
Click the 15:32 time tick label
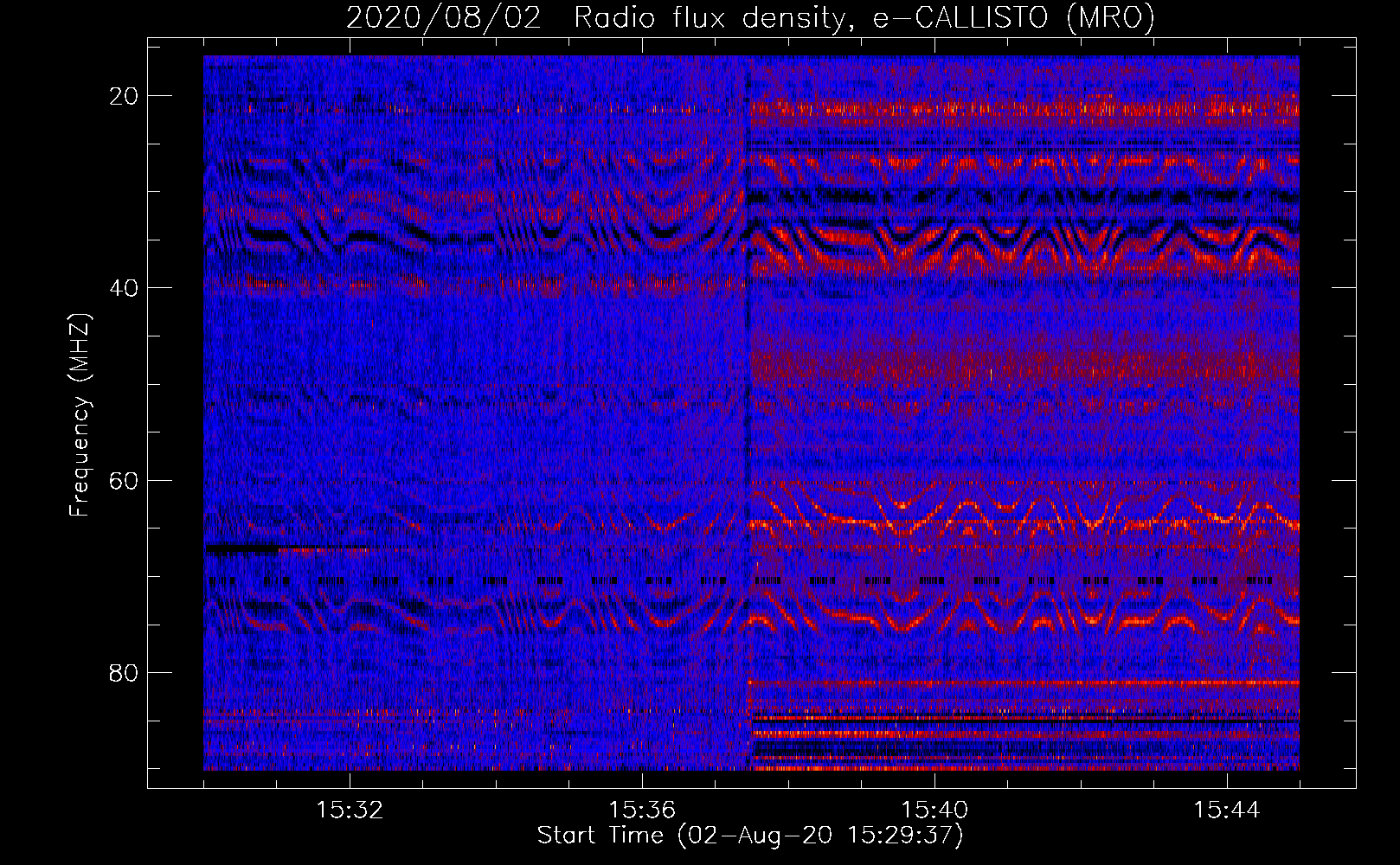click(350, 811)
